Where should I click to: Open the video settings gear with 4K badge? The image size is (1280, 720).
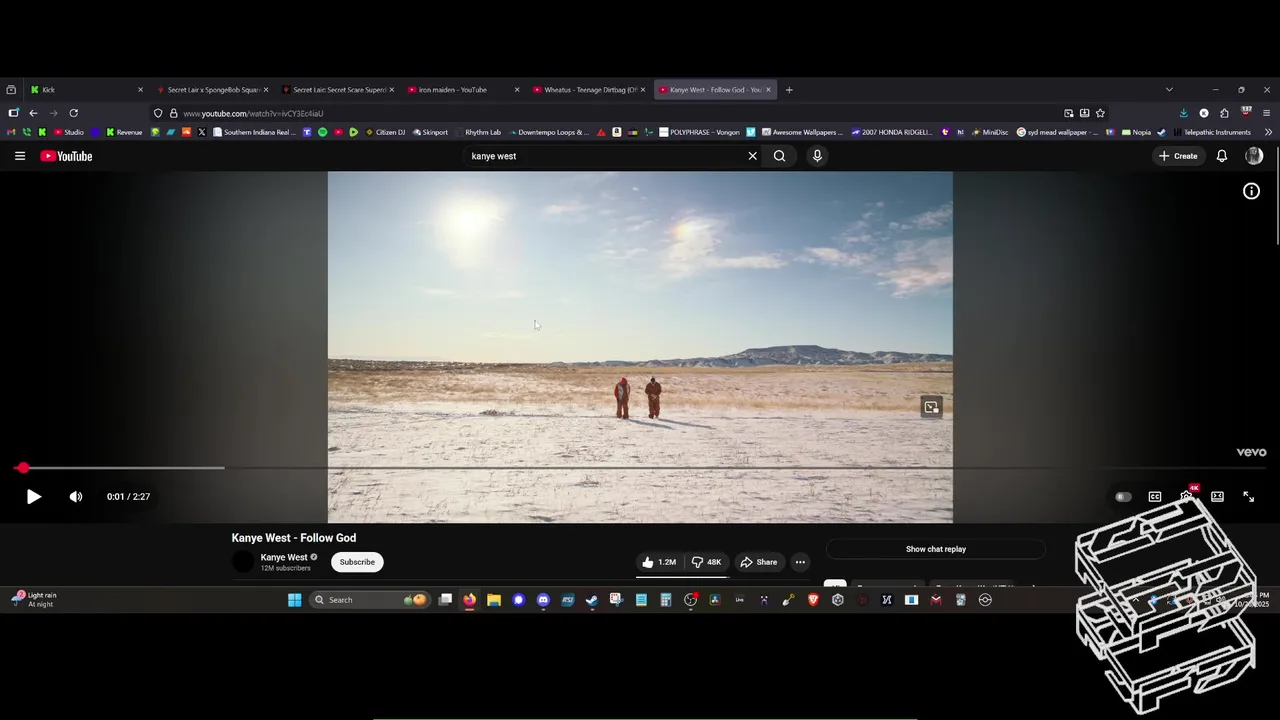point(1187,496)
